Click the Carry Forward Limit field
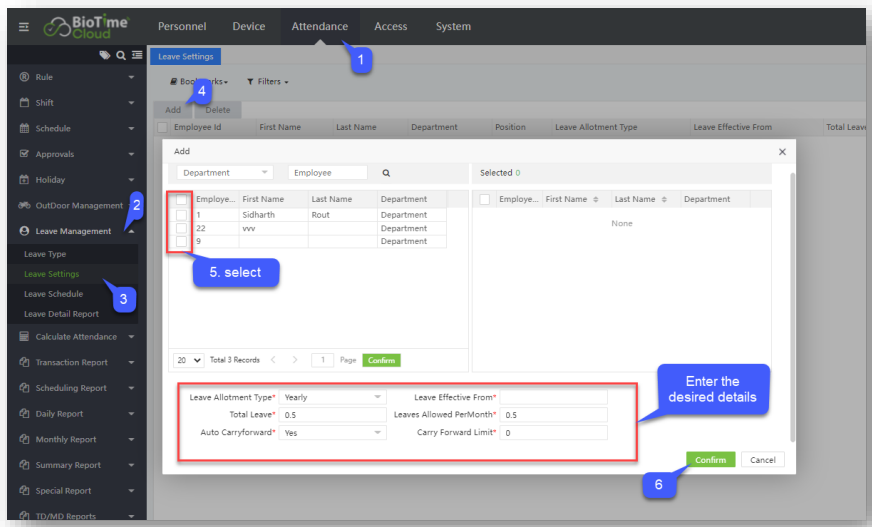This screenshot has width=872, height=527. coord(553,433)
